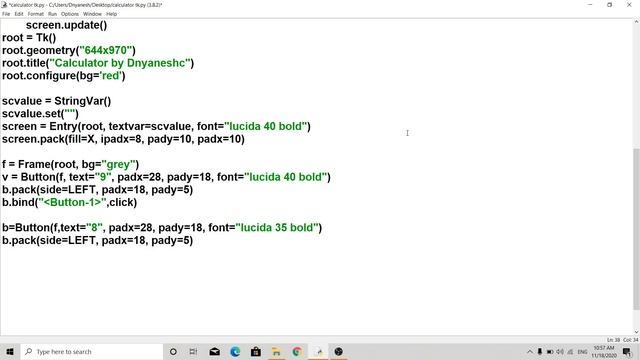
Task: Open the OBS Studio taskbar icon
Action: [339, 351]
